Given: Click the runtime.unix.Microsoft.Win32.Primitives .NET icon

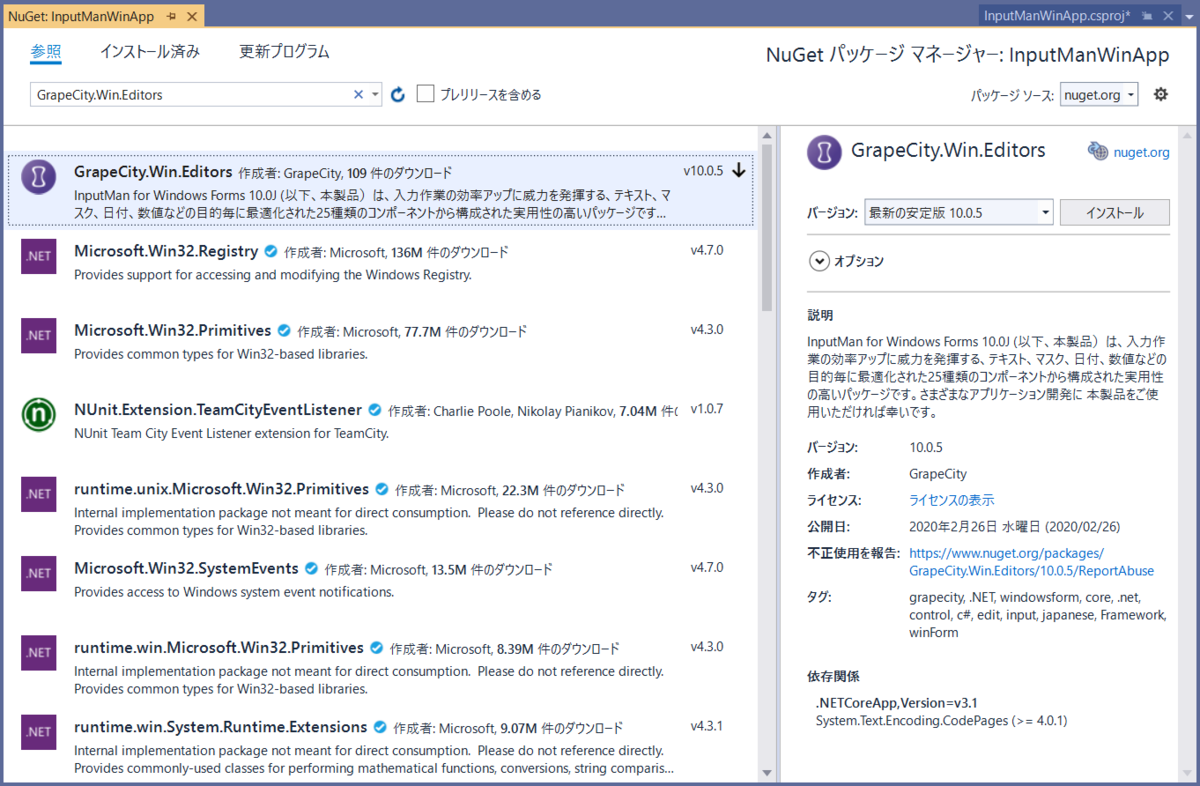Looking at the screenshot, I should (38, 494).
